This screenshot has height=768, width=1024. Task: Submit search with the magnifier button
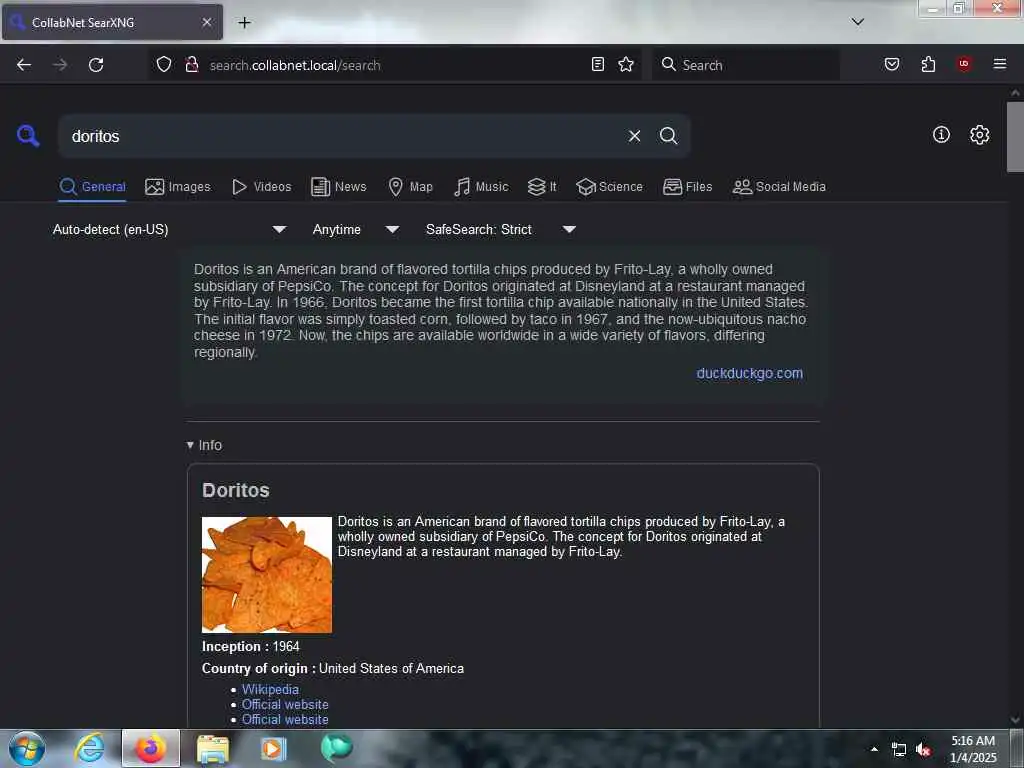click(x=668, y=136)
